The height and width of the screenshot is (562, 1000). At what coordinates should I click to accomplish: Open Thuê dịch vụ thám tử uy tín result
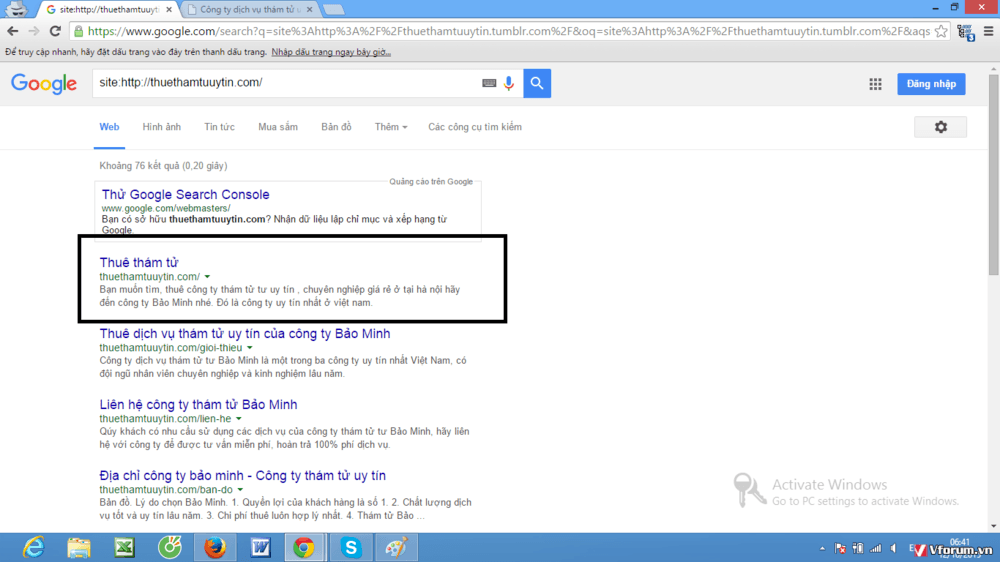(x=245, y=333)
